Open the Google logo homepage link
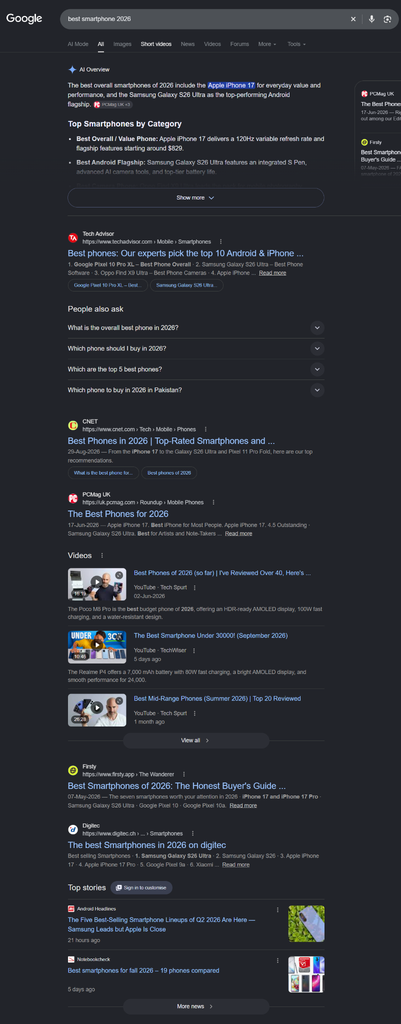This screenshot has width=401, height=1024. pos(24,19)
